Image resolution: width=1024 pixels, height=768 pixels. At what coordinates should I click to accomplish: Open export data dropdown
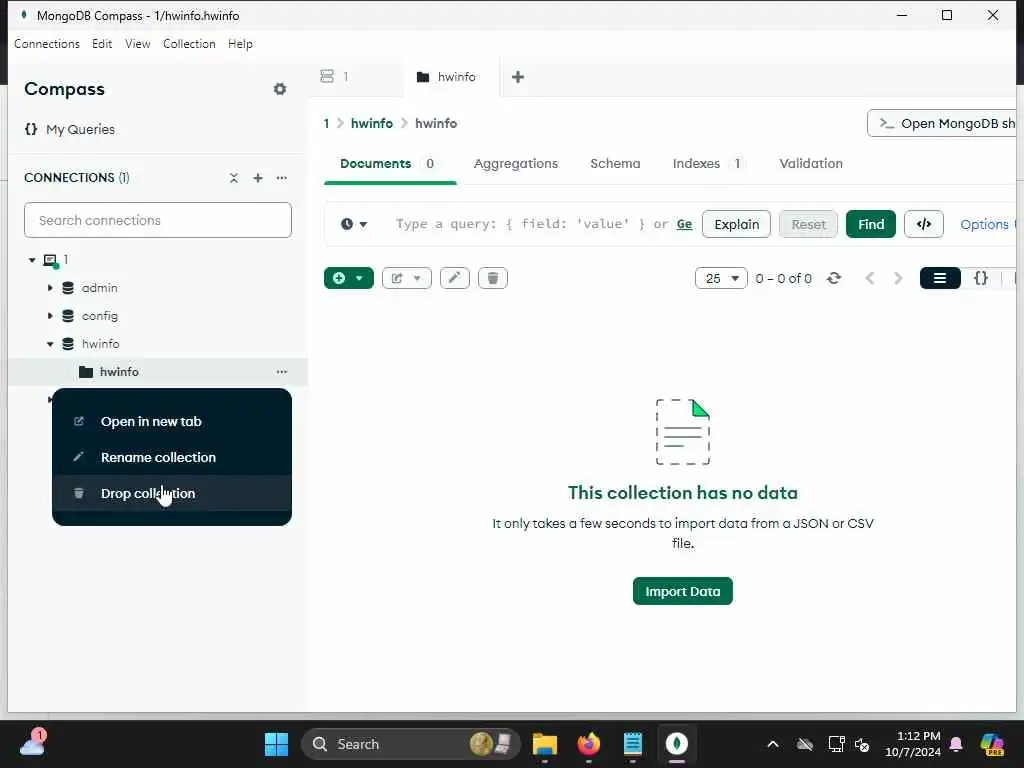pos(407,278)
